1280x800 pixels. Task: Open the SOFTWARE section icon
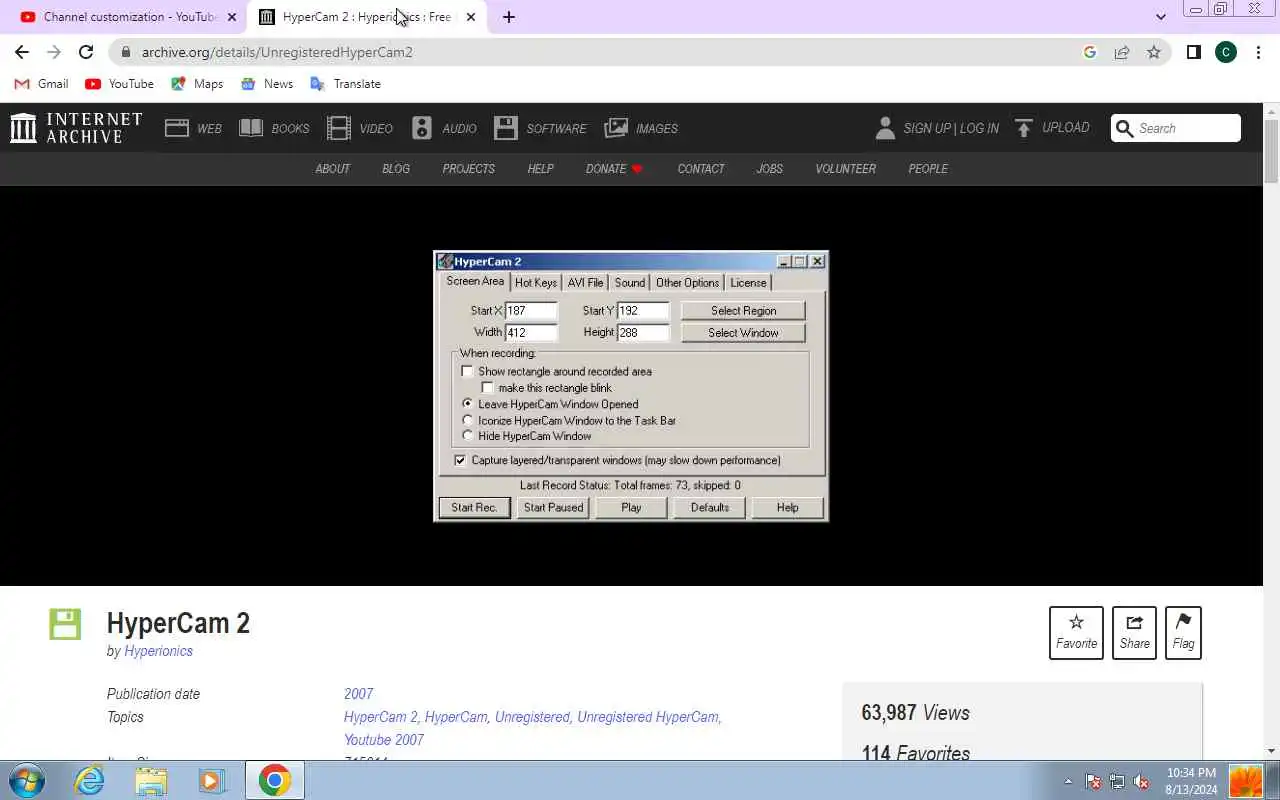click(x=506, y=128)
